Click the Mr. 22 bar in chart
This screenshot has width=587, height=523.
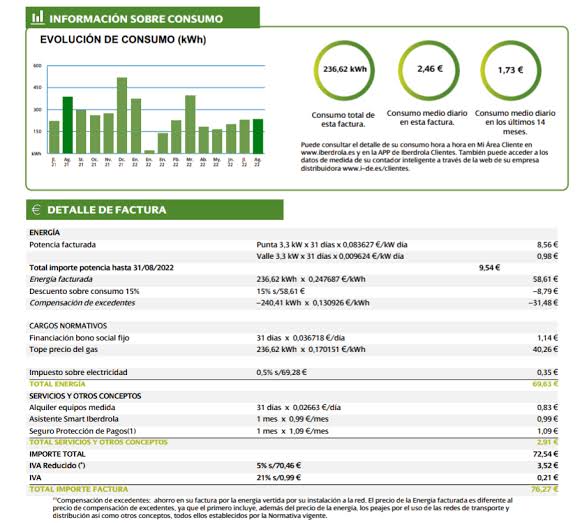pos(190,124)
